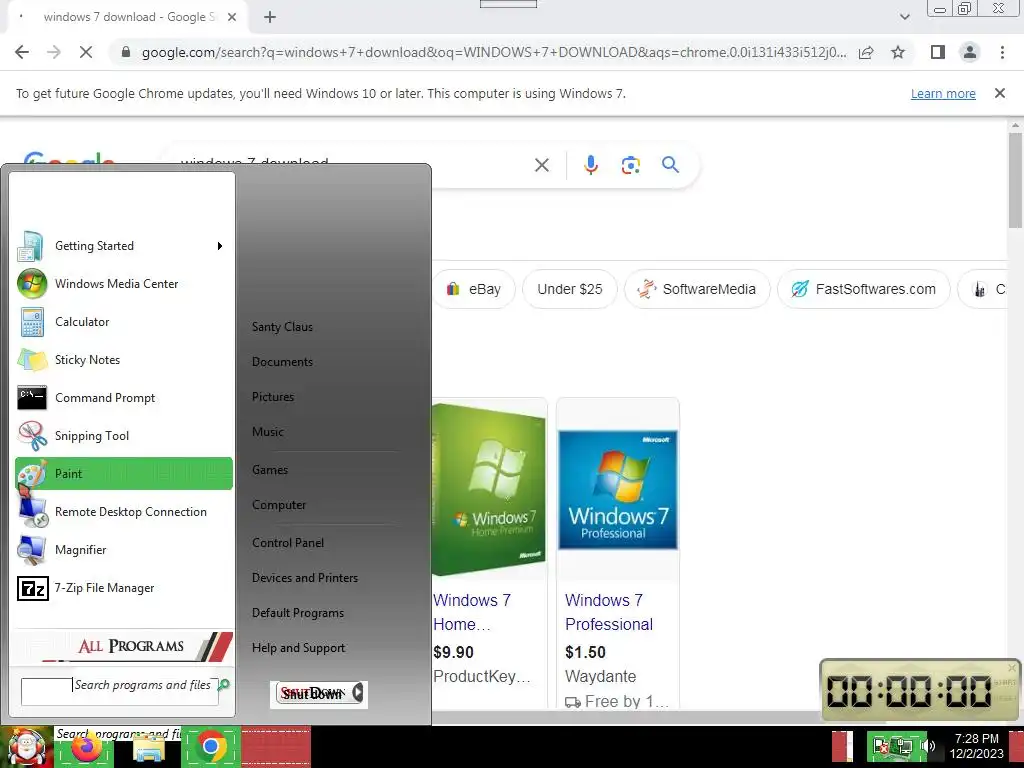Toggle the Chrome side panel

[x=938, y=52]
